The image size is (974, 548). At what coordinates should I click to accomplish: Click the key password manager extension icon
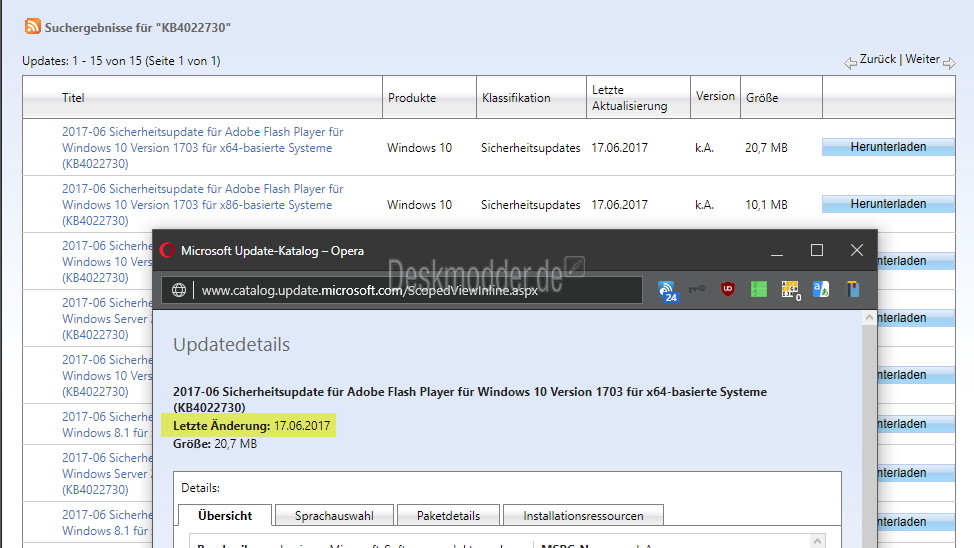click(697, 289)
